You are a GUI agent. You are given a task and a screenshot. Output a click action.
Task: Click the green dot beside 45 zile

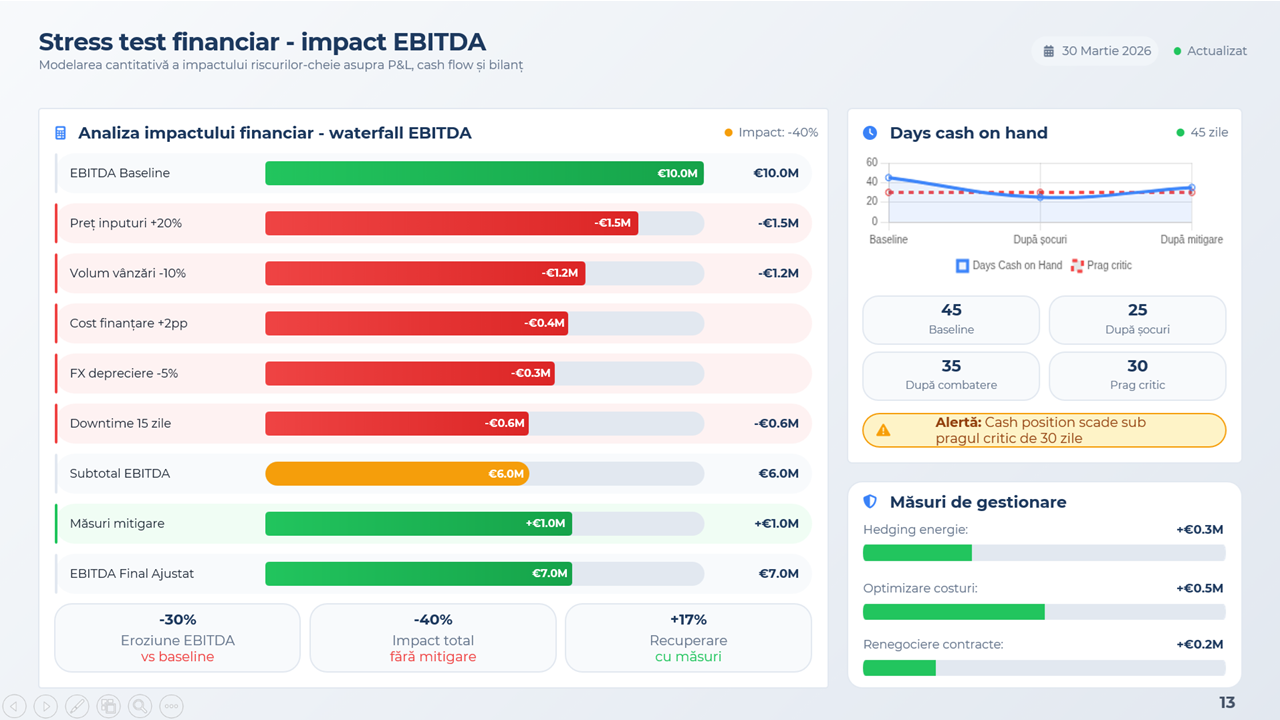coord(1181,133)
